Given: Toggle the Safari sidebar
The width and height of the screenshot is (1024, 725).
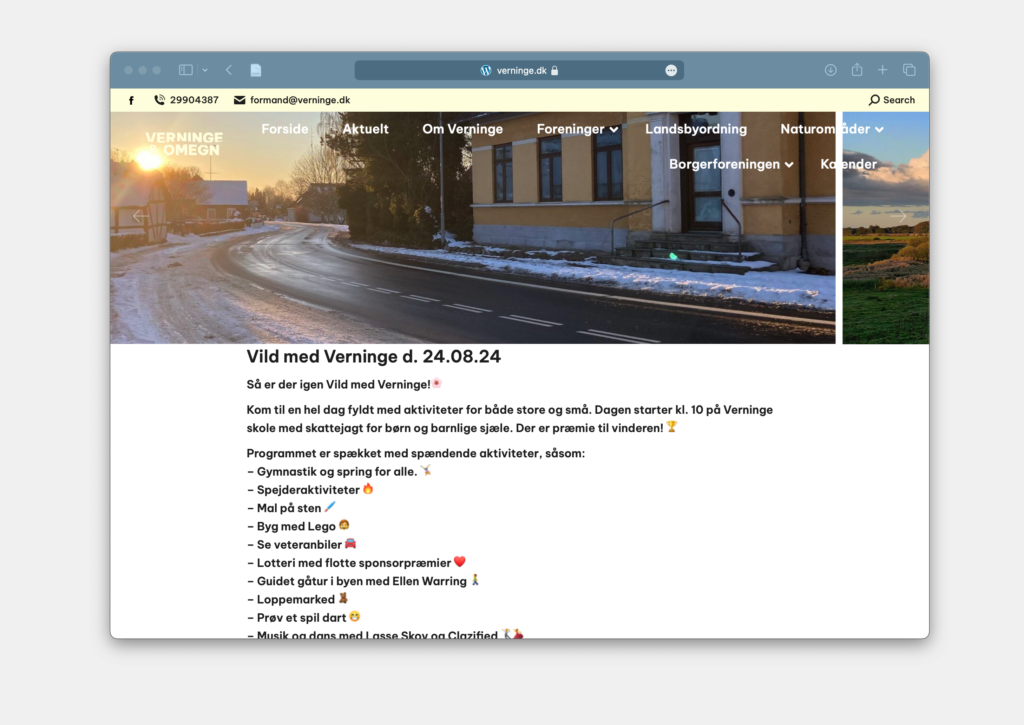Looking at the screenshot, I should [185, 70].
